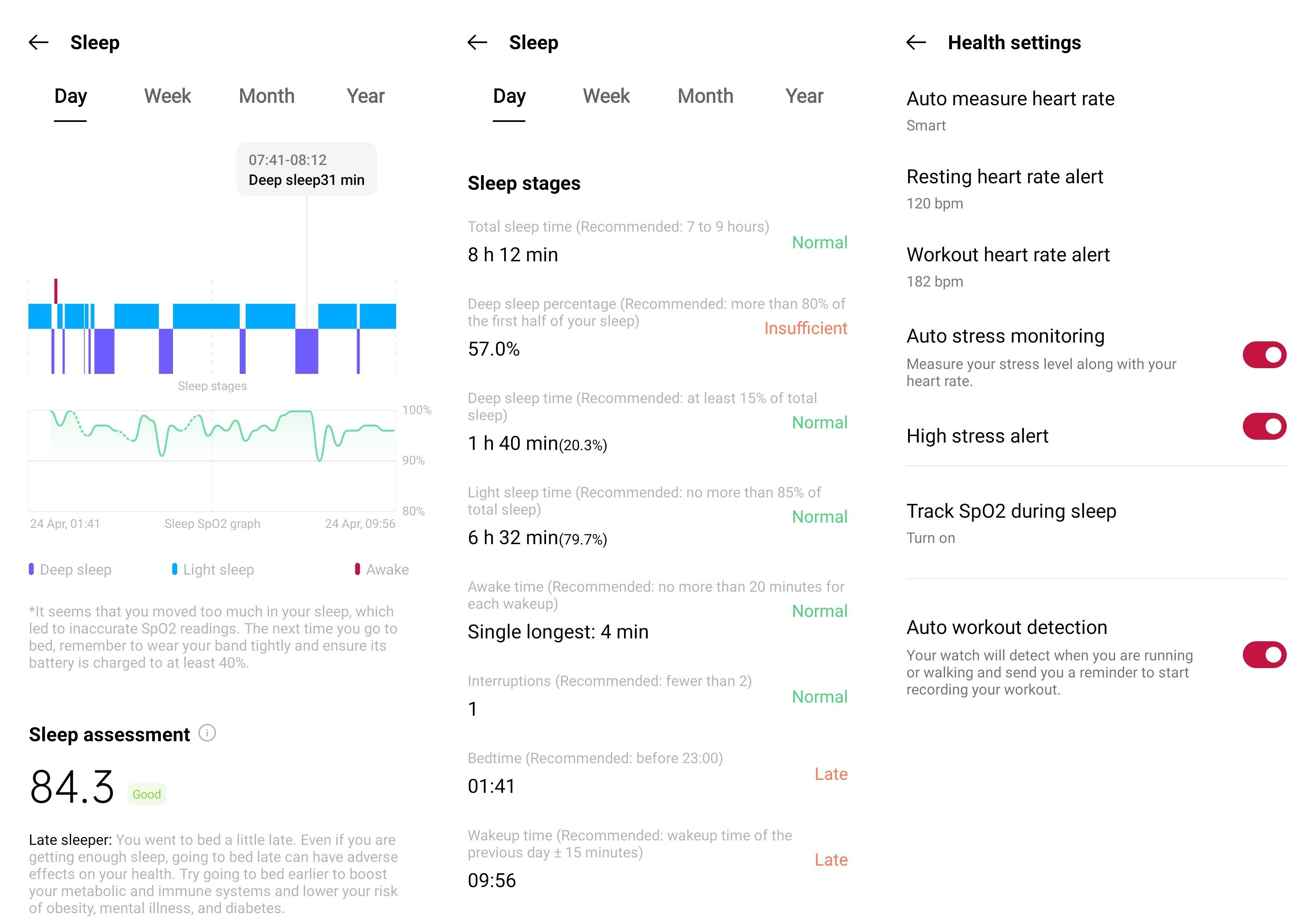The image size is (1316, 918).
Task: Tap the purple Deep sleep legend marker
Action: point(32,569)
